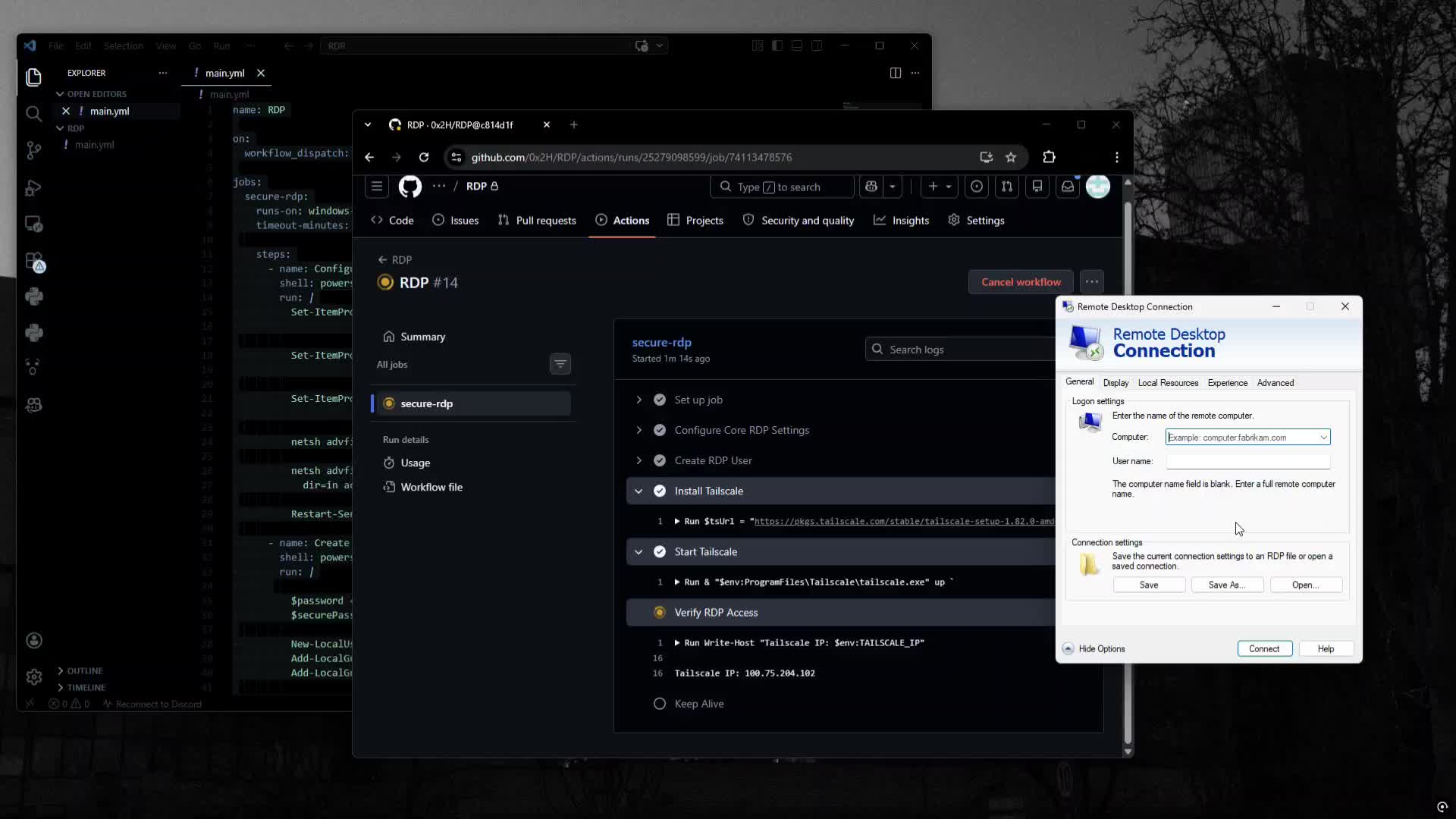Image resolution: width=1456 pixels, height=819 pixels.
Task: Collapse the Install Tailscale step
Action: 639,491
